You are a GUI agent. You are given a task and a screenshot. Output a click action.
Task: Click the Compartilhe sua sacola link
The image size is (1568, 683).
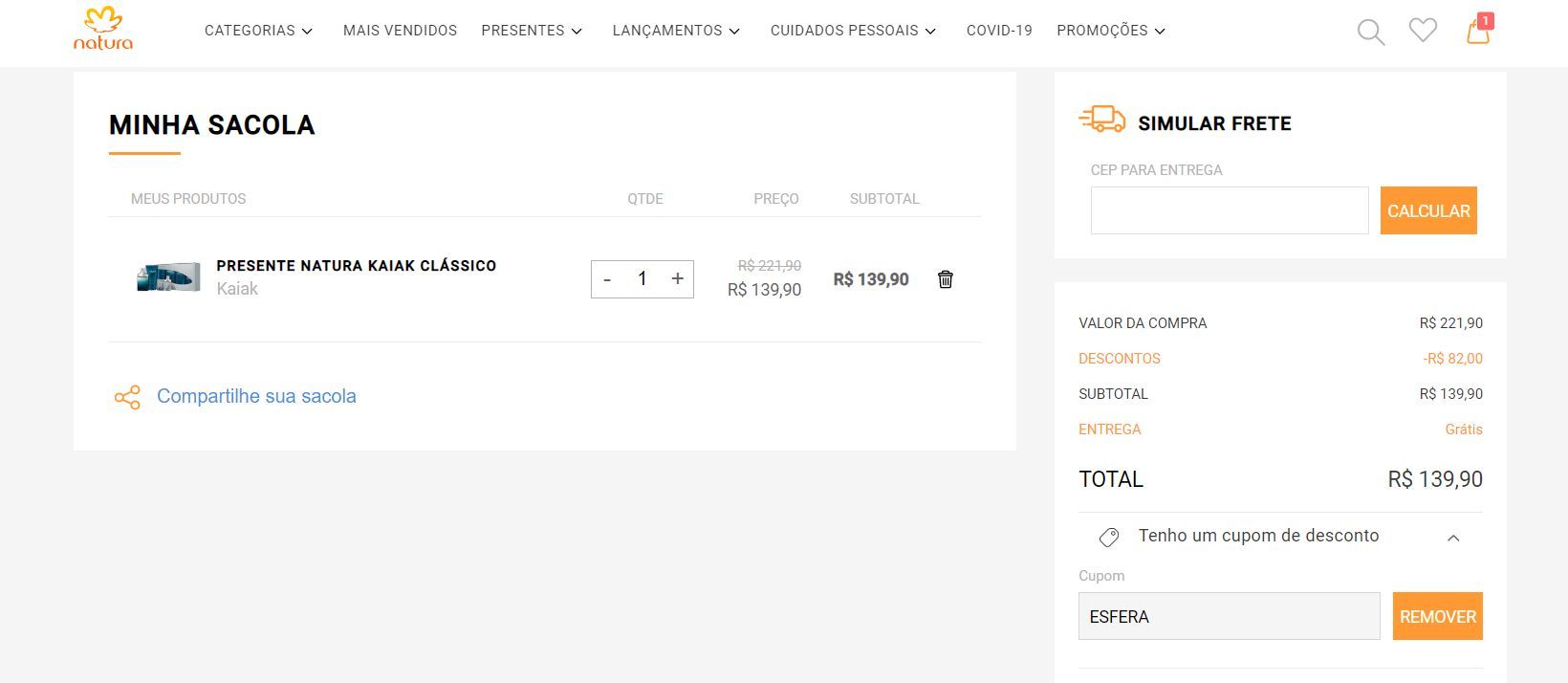[256, 396]
